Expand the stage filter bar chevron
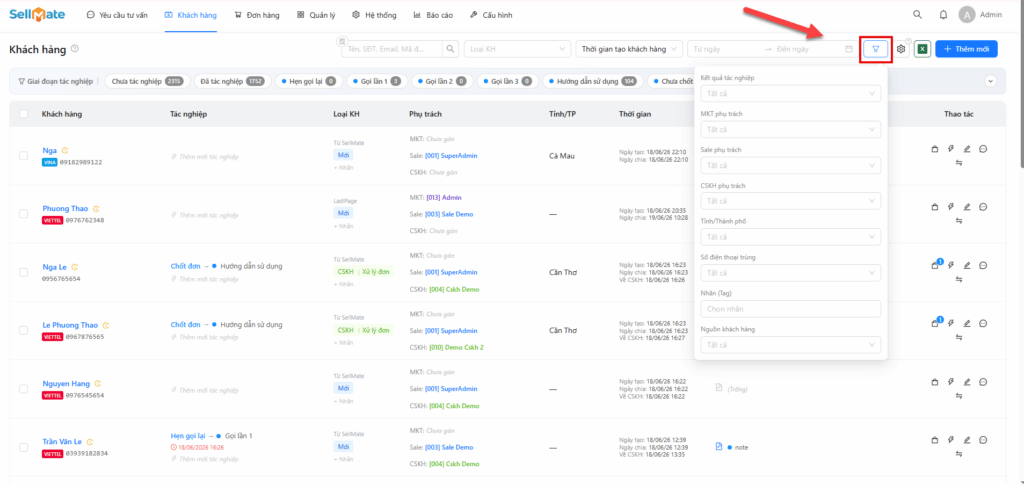Screen dimensions: 1024x485 991,82
